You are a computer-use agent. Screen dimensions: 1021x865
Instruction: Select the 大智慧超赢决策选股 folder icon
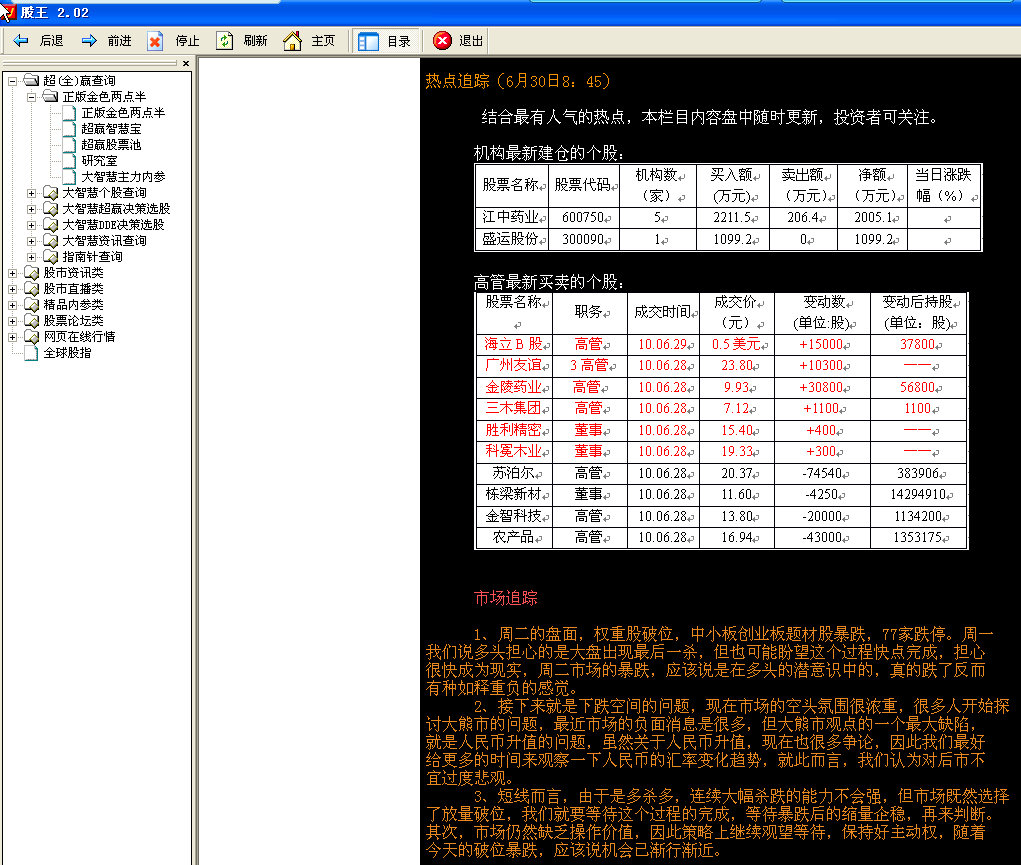[x=51, y=208]
